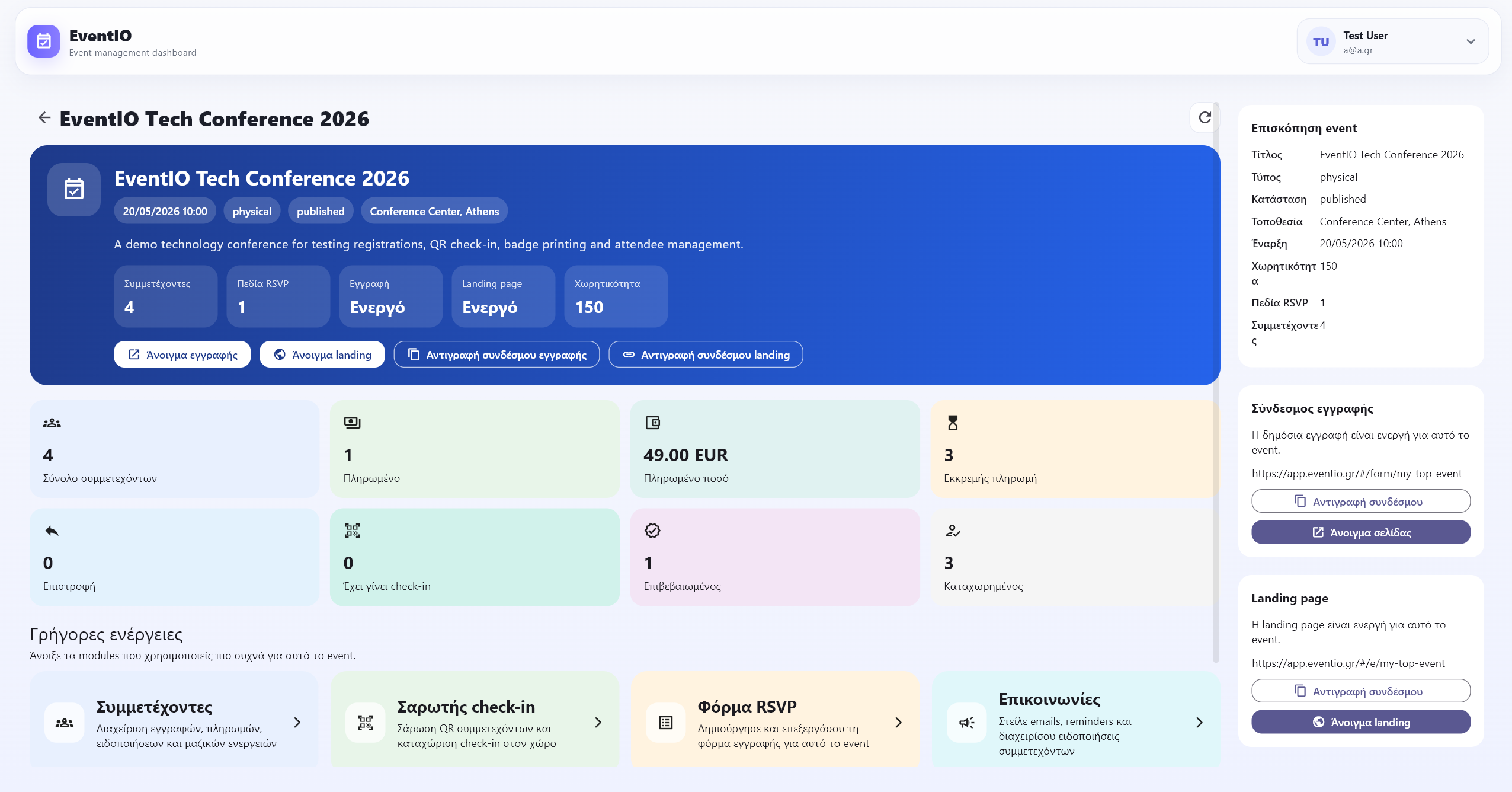This screenshot has height=792, width=1512.
Task: Click the total attendees group icon
Action: point(52,423)
